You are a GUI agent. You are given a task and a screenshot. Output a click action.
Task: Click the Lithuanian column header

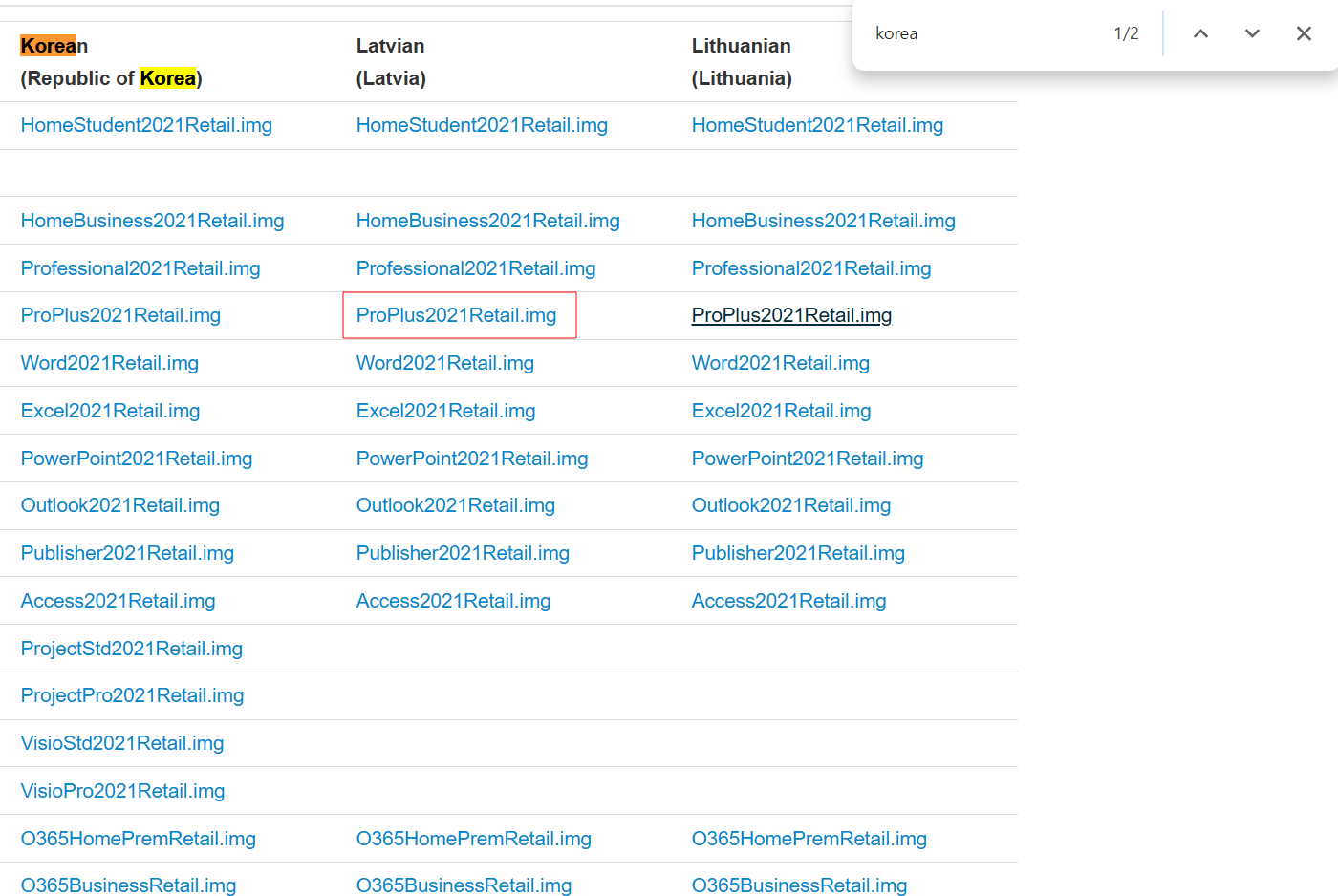(x=742, y=46)
